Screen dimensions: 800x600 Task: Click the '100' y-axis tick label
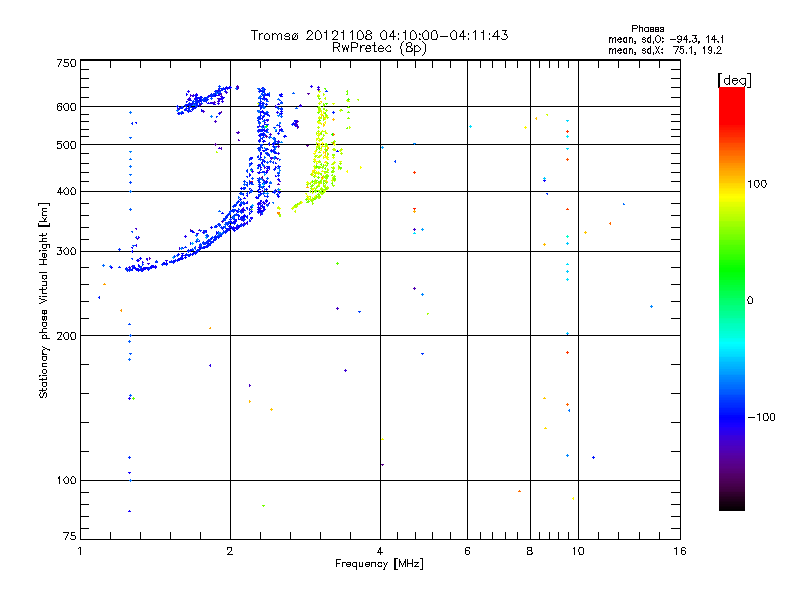[66, 481]
